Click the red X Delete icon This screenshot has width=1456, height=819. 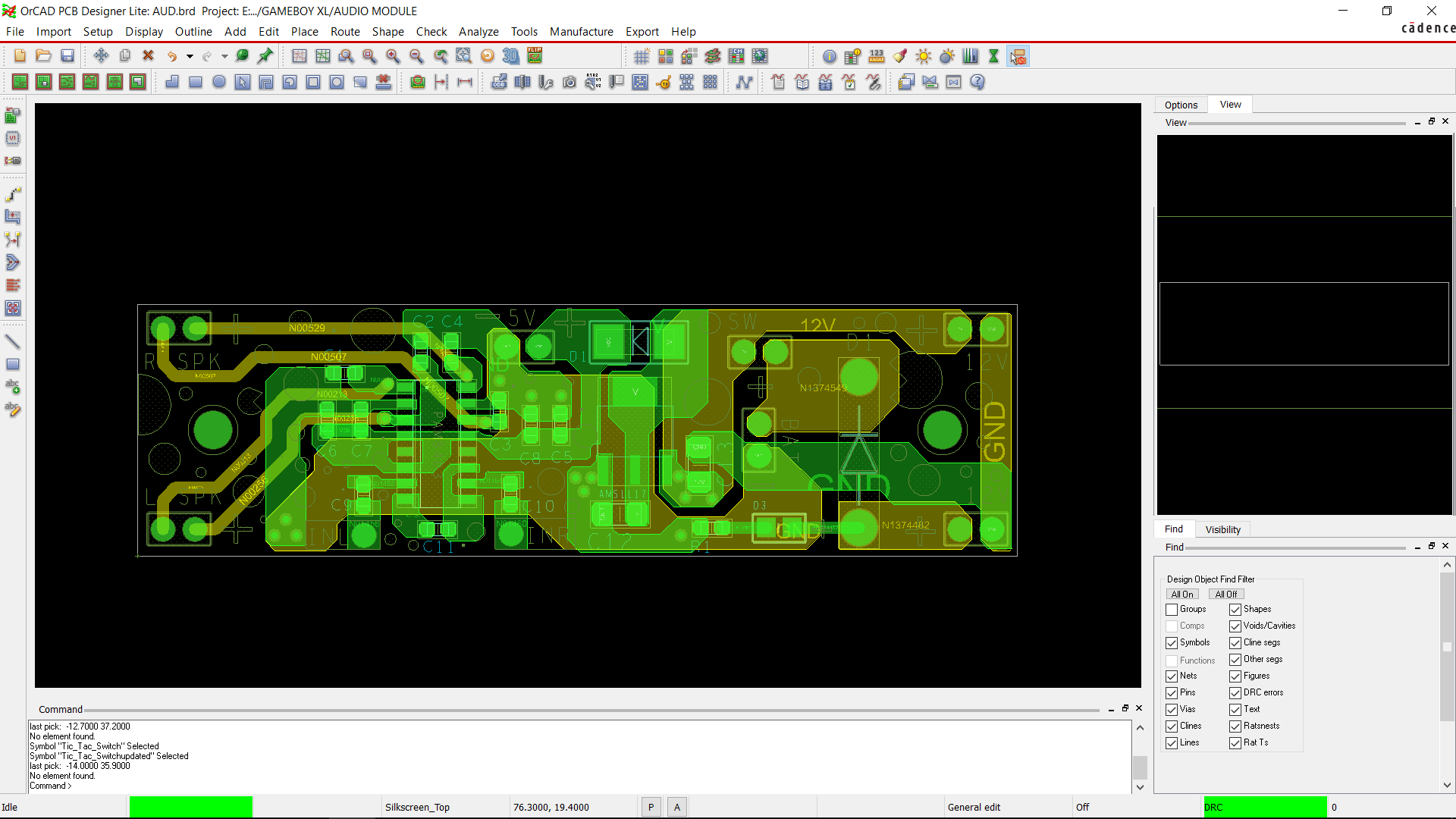(149, 56)
